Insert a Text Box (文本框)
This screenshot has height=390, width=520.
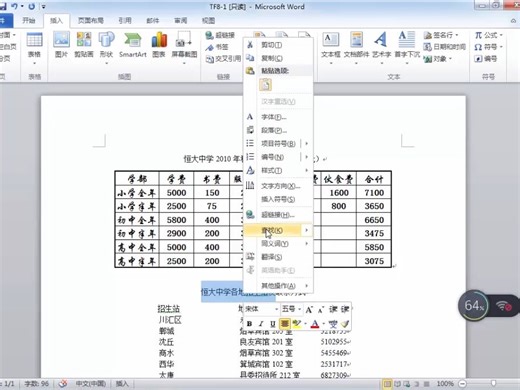(x=331, y=47)
